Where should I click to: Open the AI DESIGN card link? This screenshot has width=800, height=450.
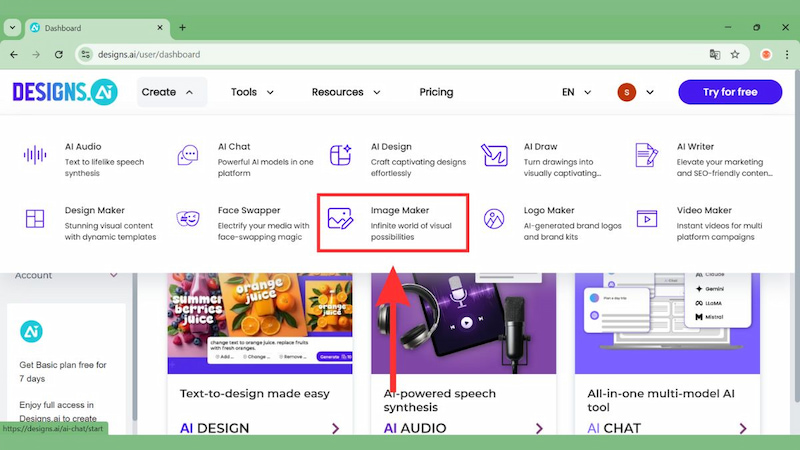pos(214,428)
